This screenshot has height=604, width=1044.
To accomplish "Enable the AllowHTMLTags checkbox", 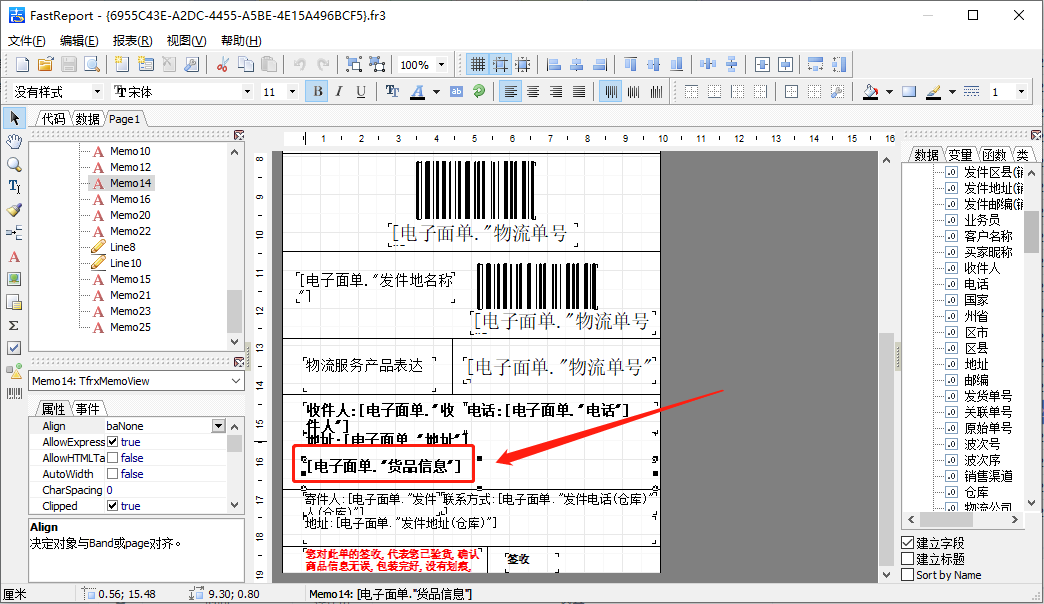I will click(113, 457).
